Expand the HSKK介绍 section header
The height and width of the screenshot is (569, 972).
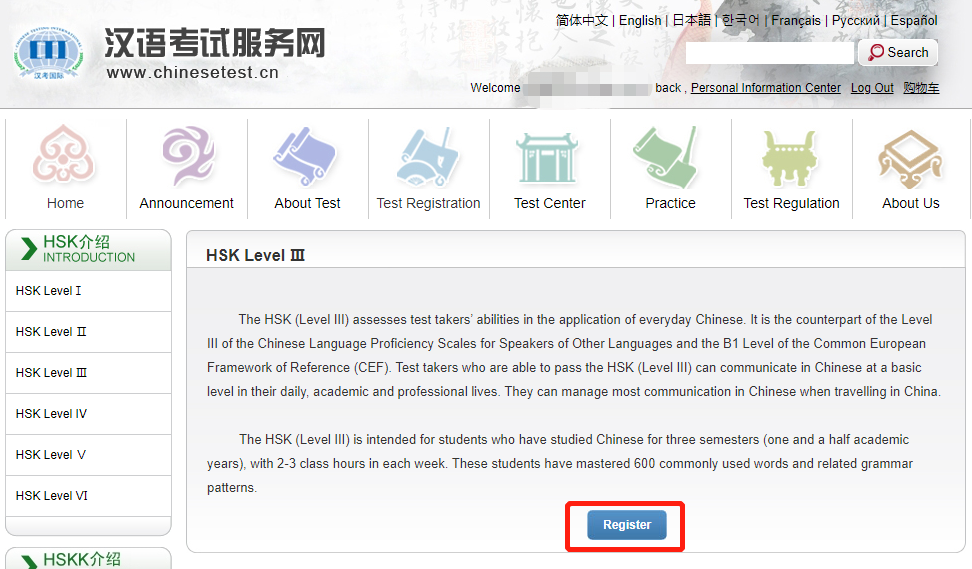[x=88, y=559]
